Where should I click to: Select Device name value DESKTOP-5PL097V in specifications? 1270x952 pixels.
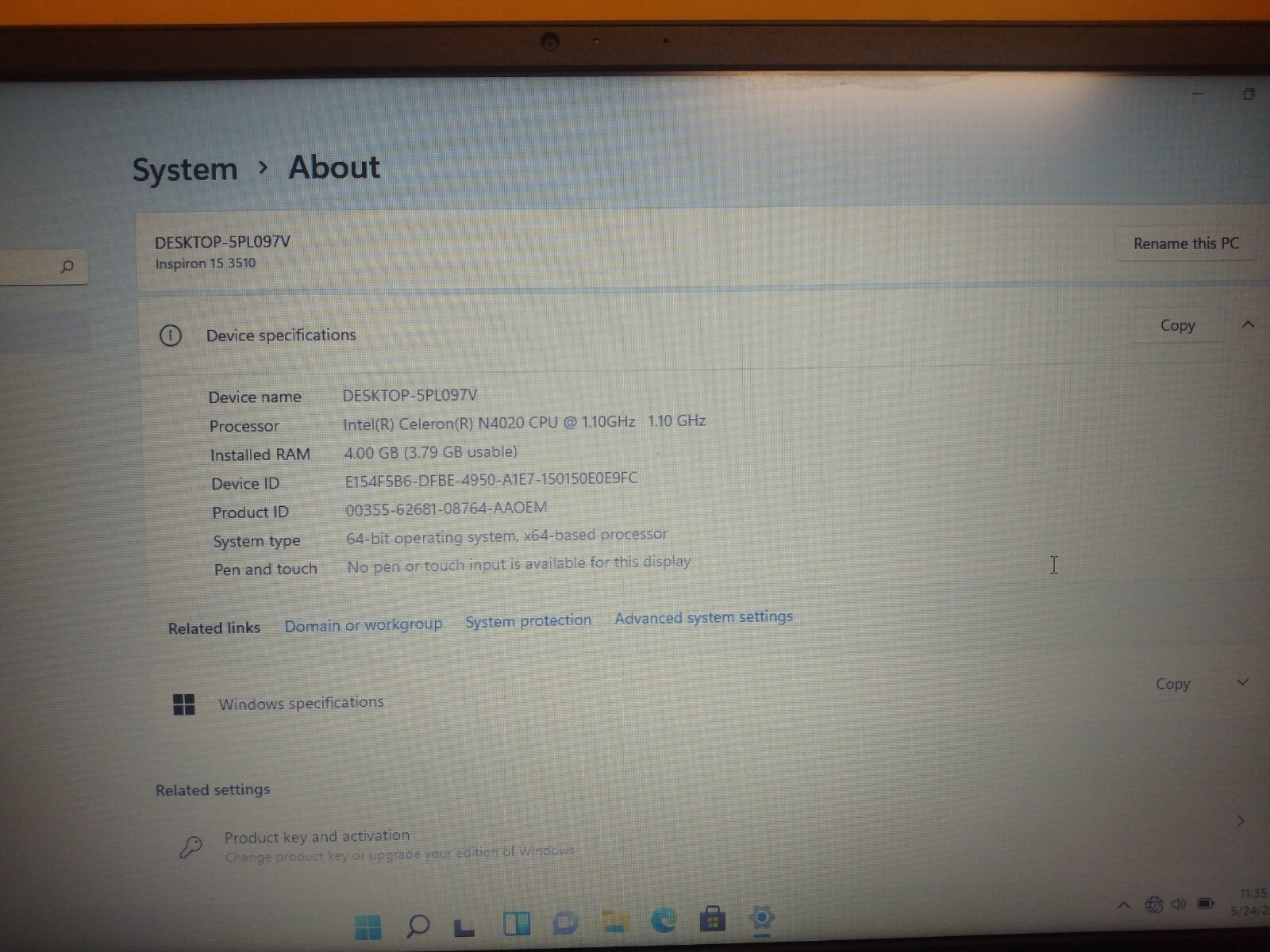[410, 395]
